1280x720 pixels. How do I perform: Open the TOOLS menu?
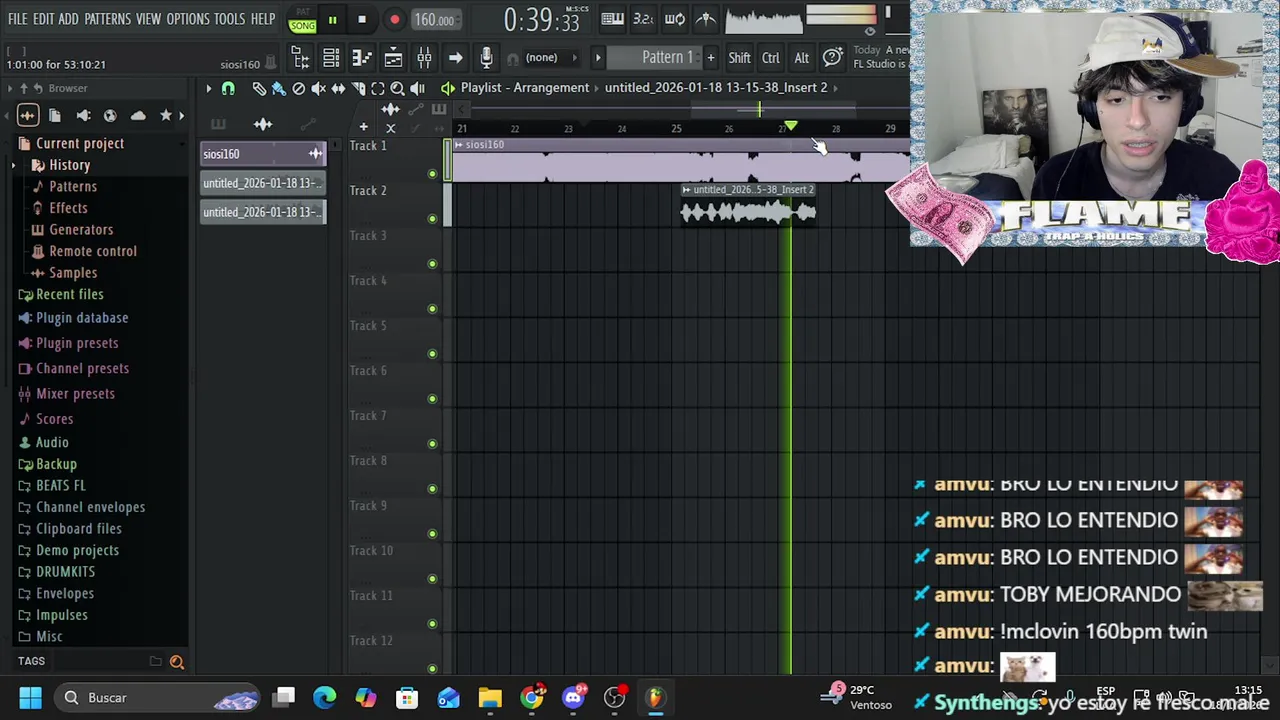click(229, 19)
